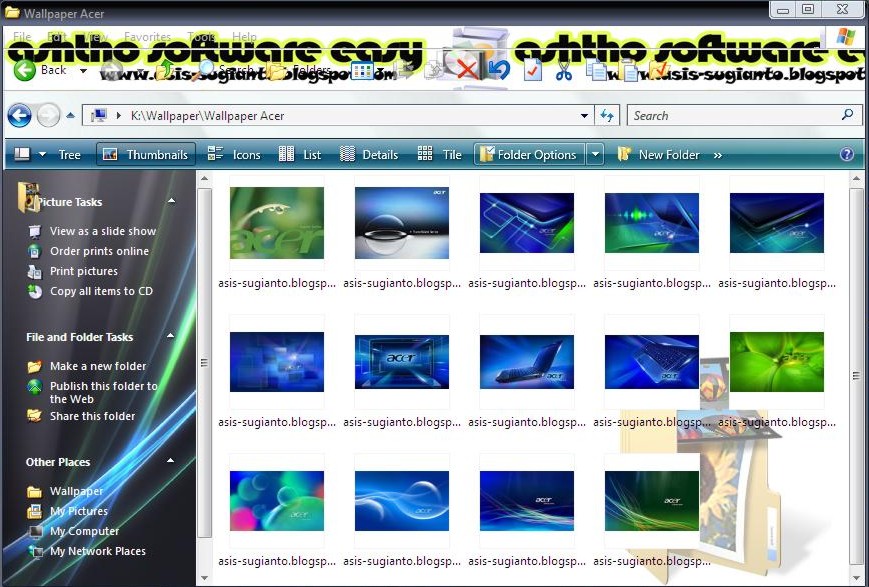The image size is (869, 587).
Task: Click the Properties checkmark sheet icon
Action: 533,70
